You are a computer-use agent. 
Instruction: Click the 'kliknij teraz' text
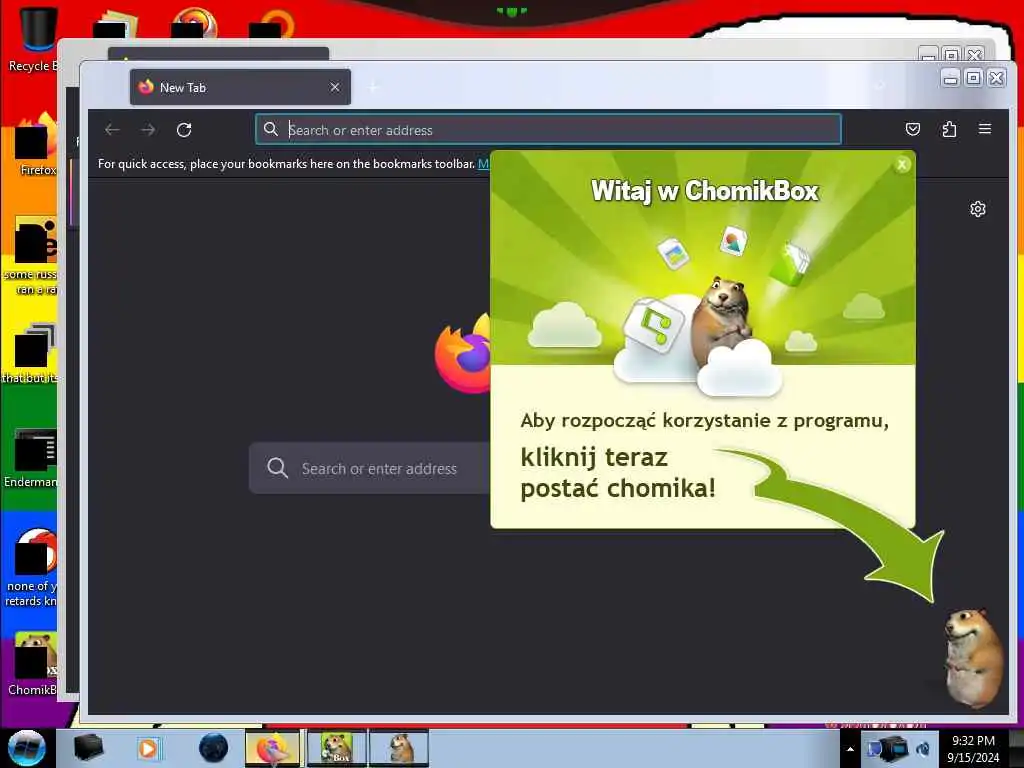[x=594, y=457]
